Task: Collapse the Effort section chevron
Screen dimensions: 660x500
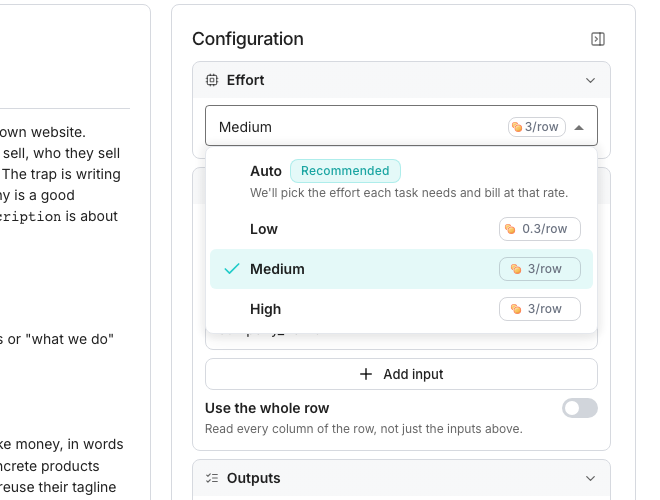Action: click(590, 80)
